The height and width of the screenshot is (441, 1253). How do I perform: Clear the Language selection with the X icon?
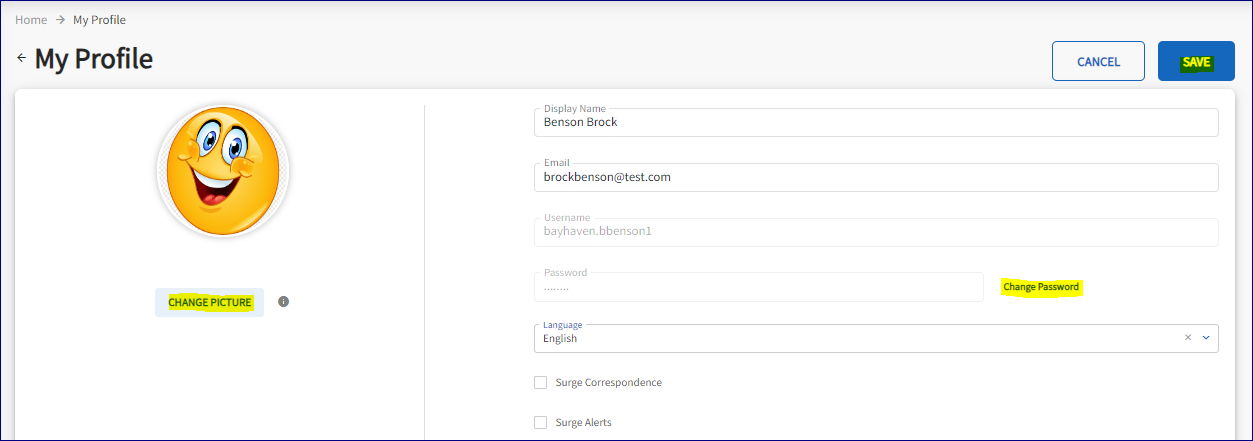[1188, 338]
